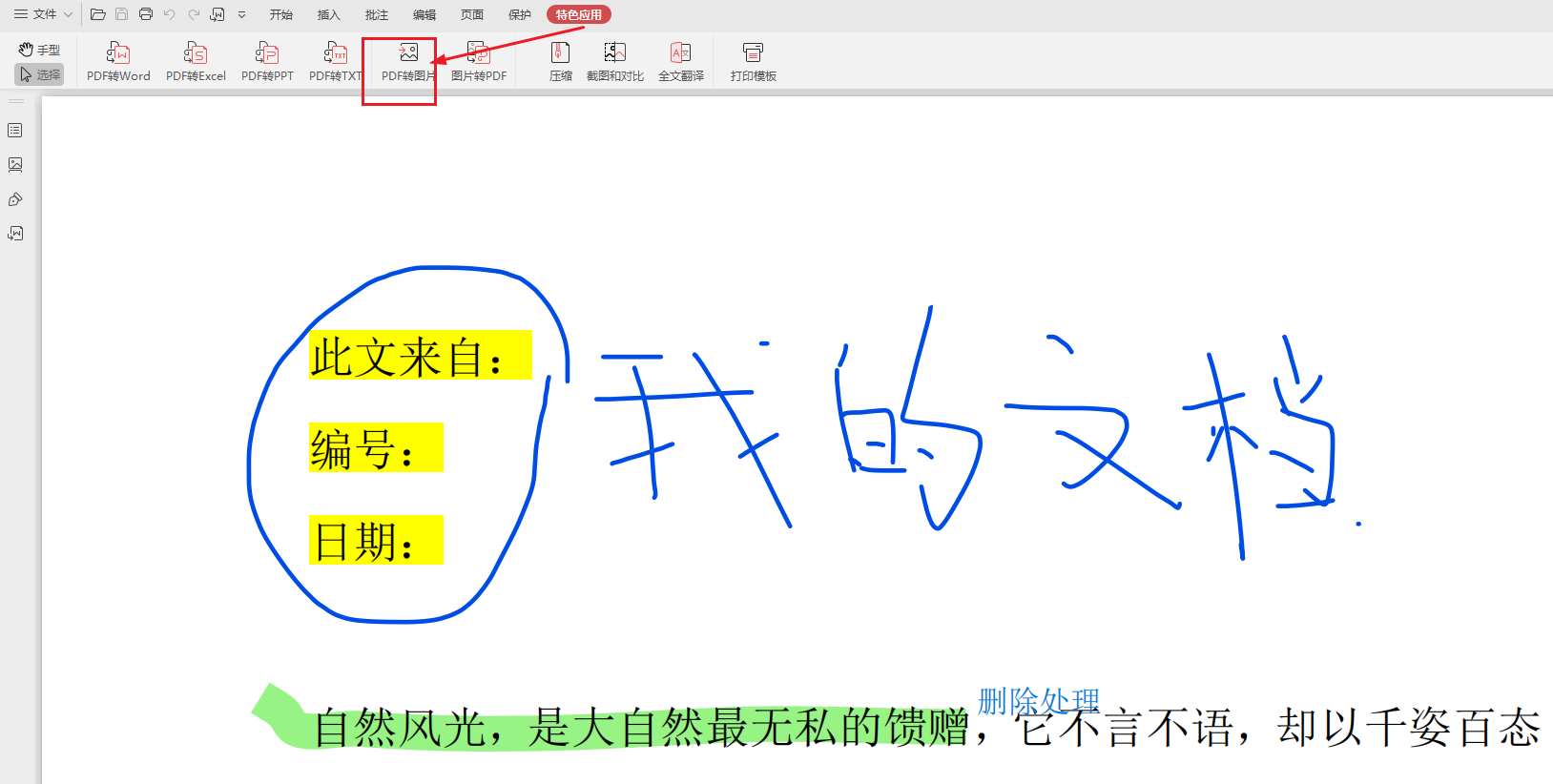Screen dimensions: 1553x784
Task: Activate the 选择 selection tool
Action: click(39, 74)
